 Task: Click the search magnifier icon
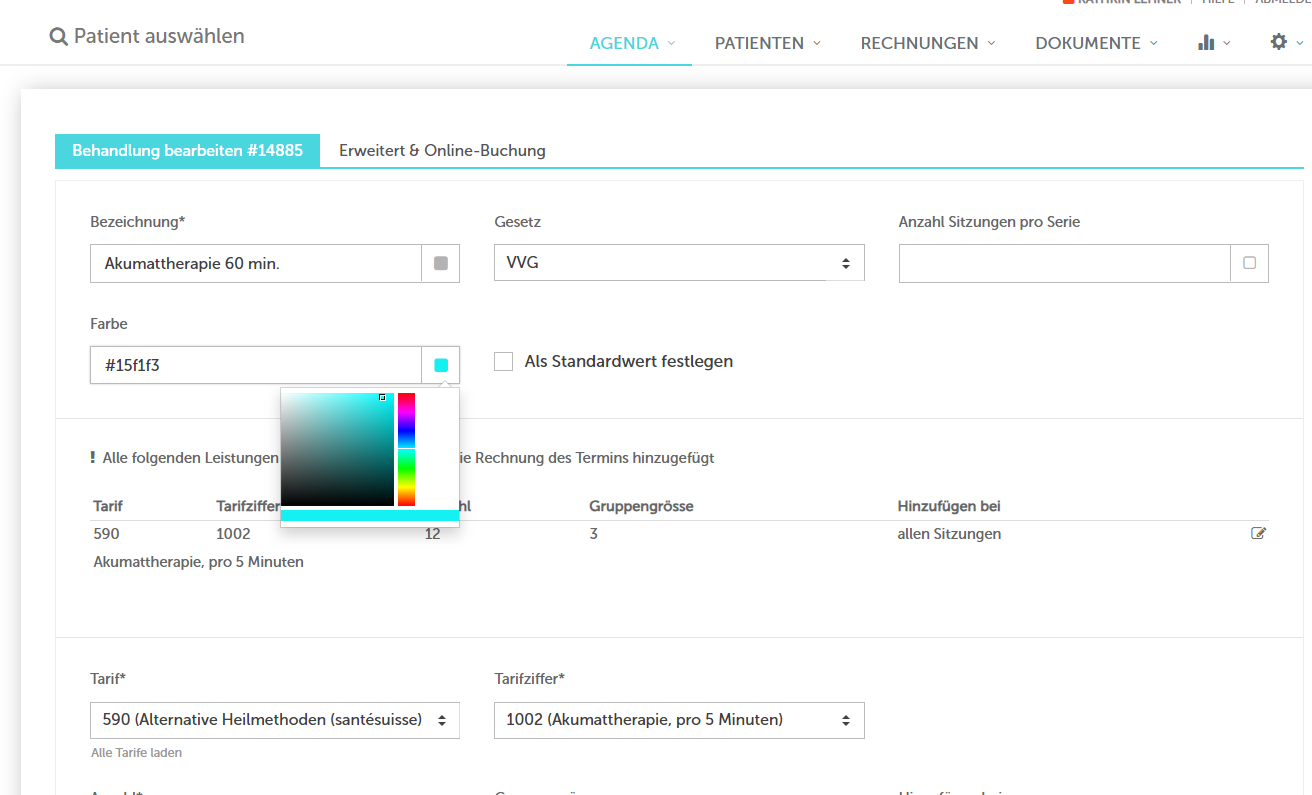tap(59, 37)
